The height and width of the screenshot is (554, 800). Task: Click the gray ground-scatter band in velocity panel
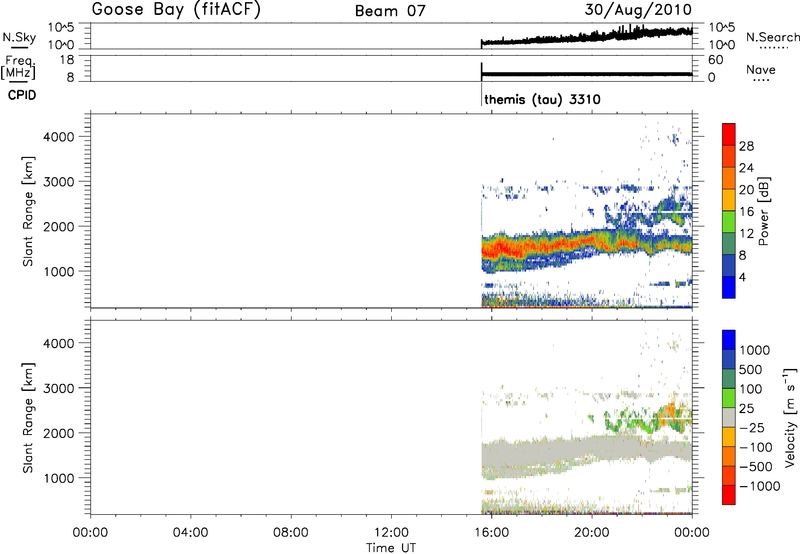point(587,450)
